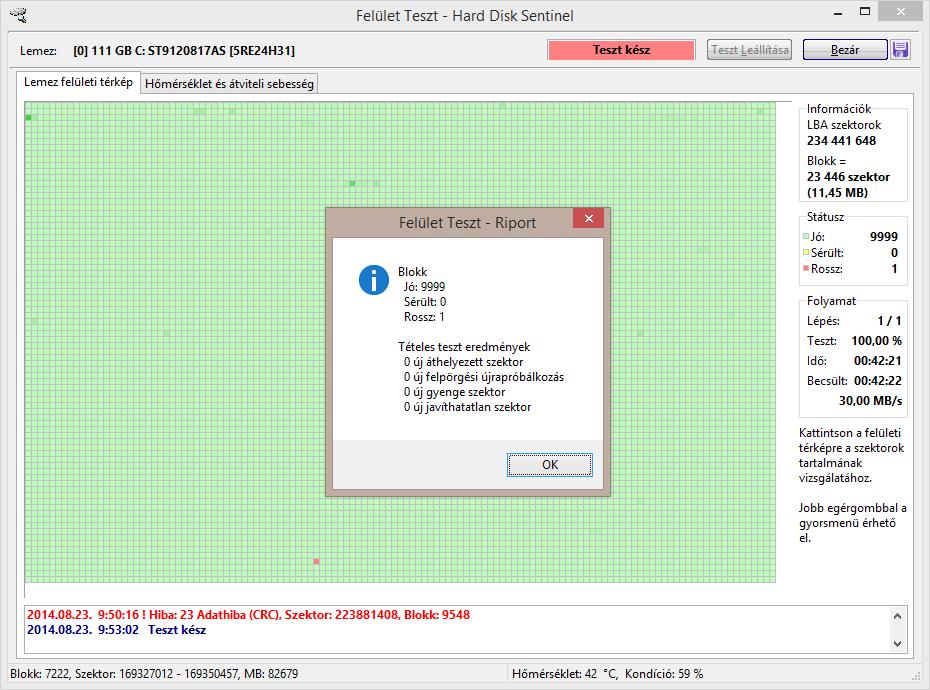930x690 pixels.
Task: Maximize the Hard Disk Sentinel window
Action: tap(865, 12)
